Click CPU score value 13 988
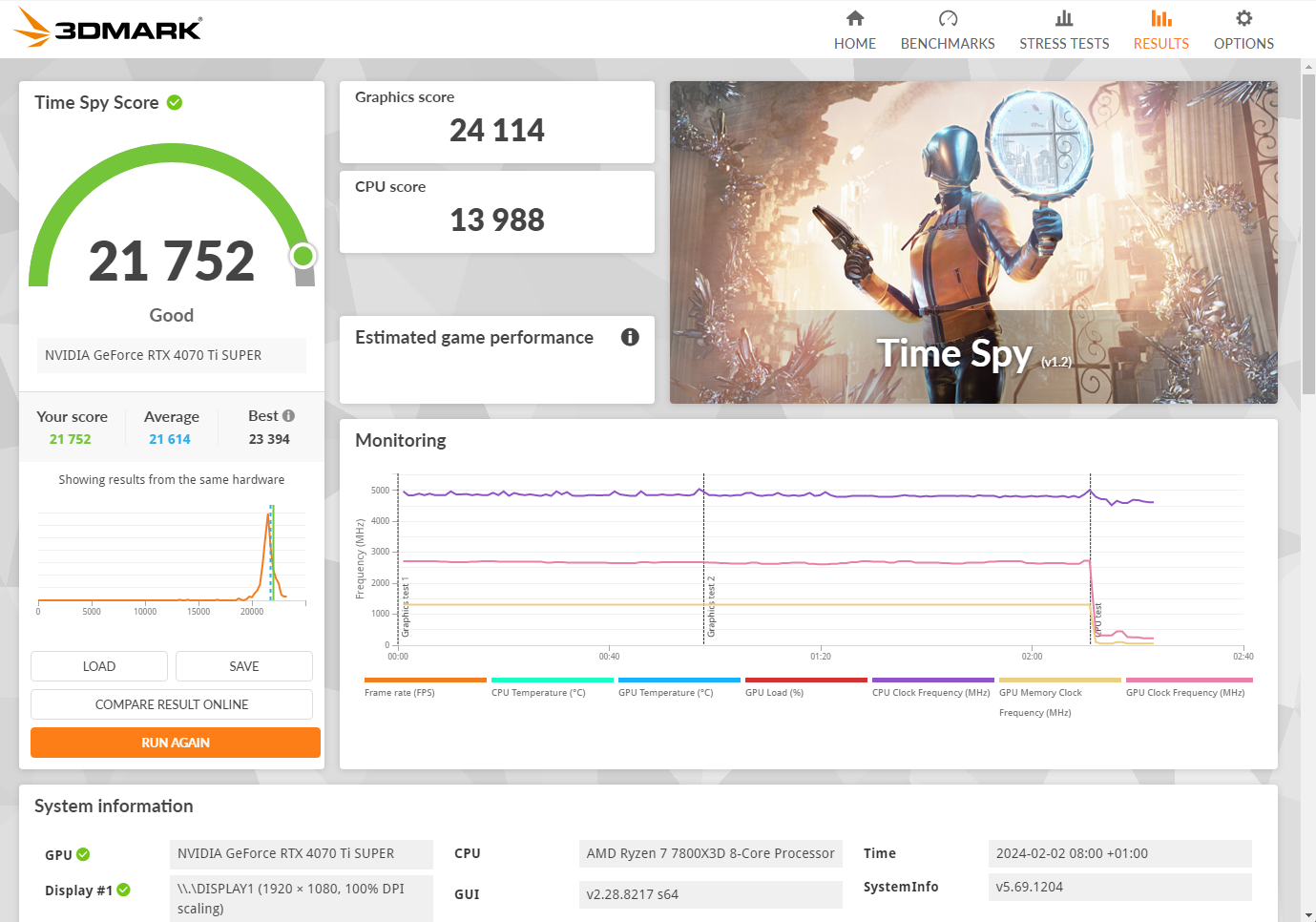Image resolution: width=1316 pixels, height=922 pixels. coord(497,220)
